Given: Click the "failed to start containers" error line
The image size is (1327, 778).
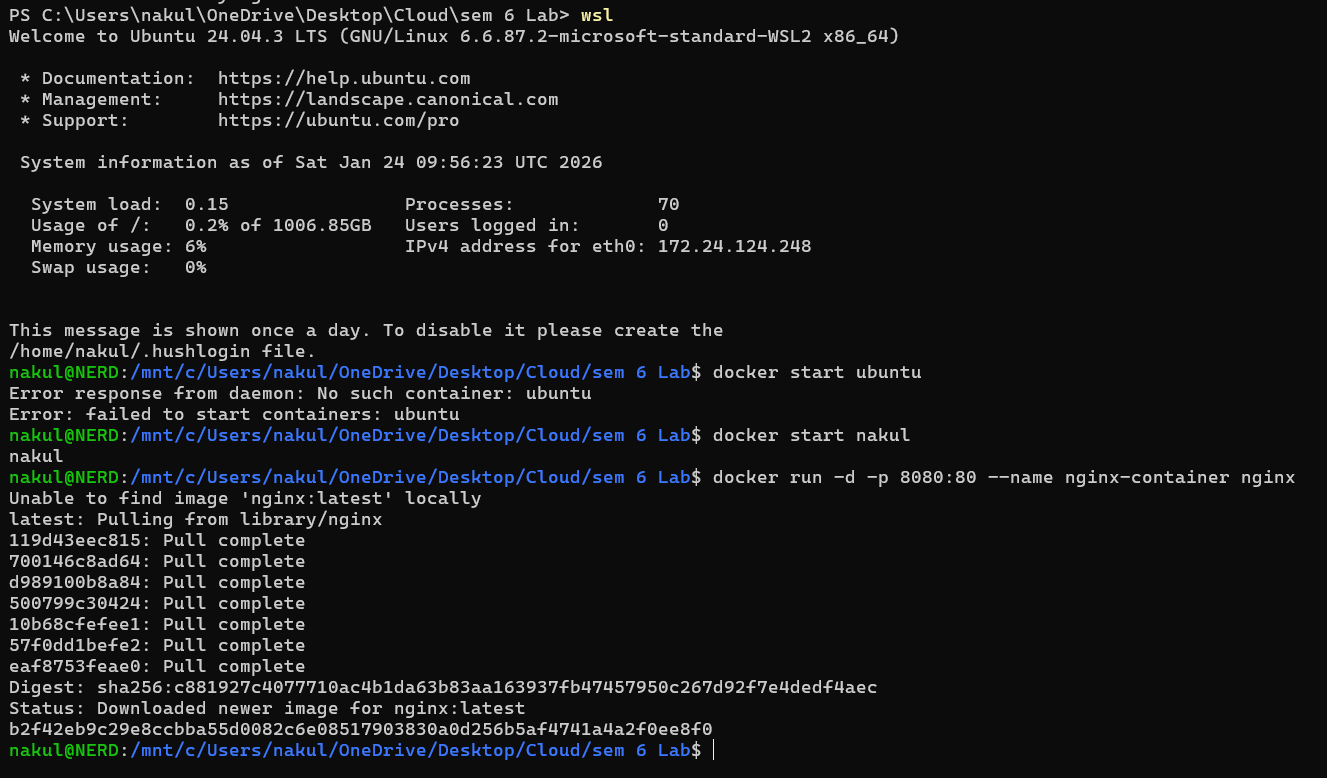Looking at the screenshot, I should pyautogui.click(x=234, y=414).
